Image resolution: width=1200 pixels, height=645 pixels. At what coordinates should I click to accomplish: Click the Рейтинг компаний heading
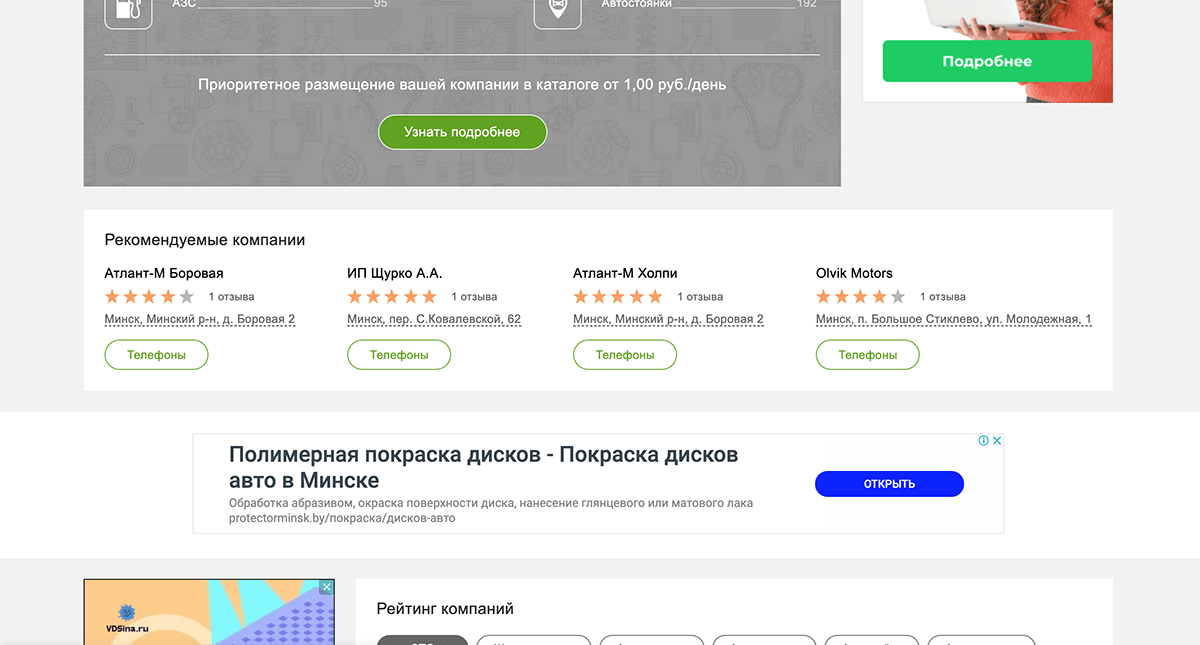tap(445, 608)
